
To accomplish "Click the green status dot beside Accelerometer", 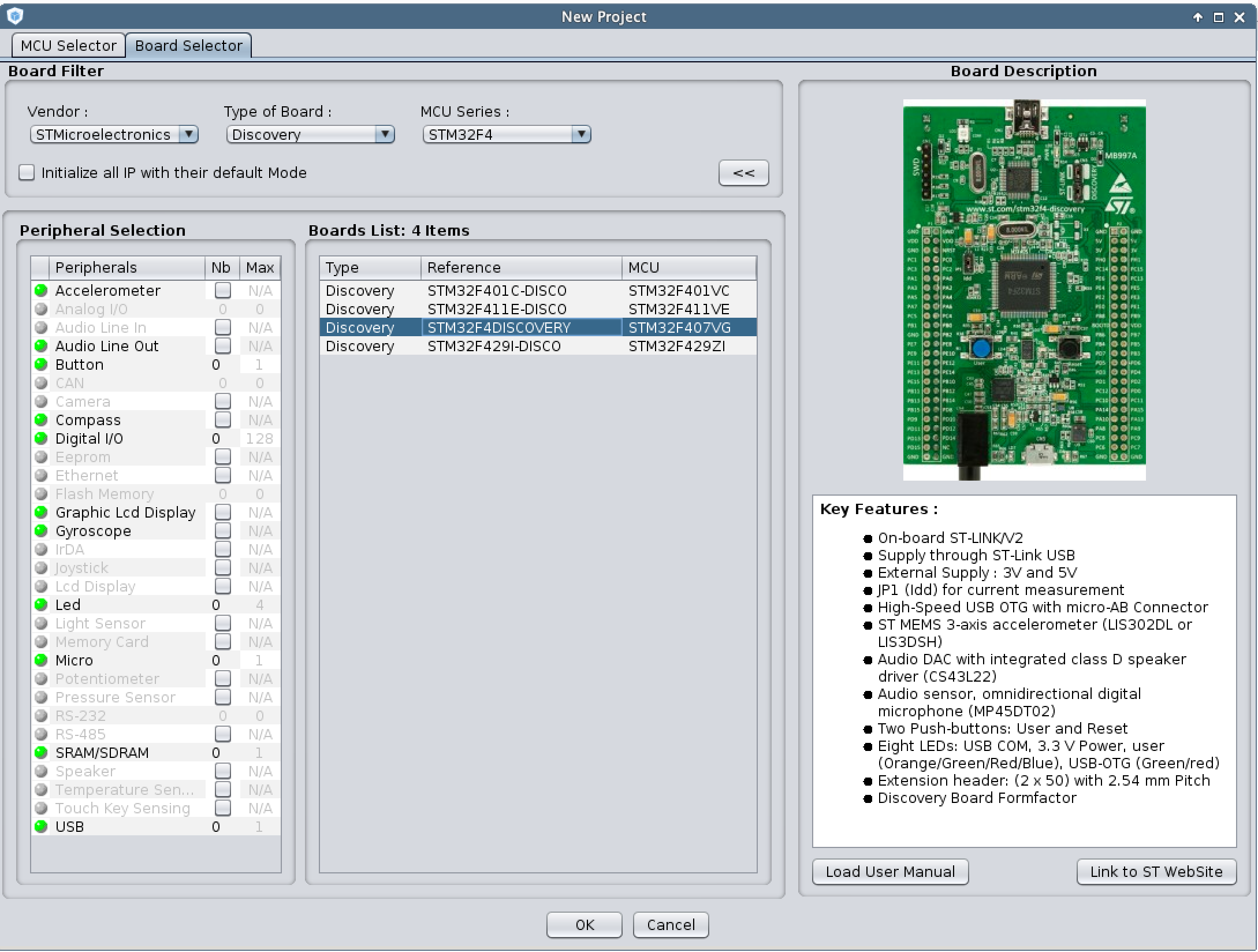I will [40, 290].
